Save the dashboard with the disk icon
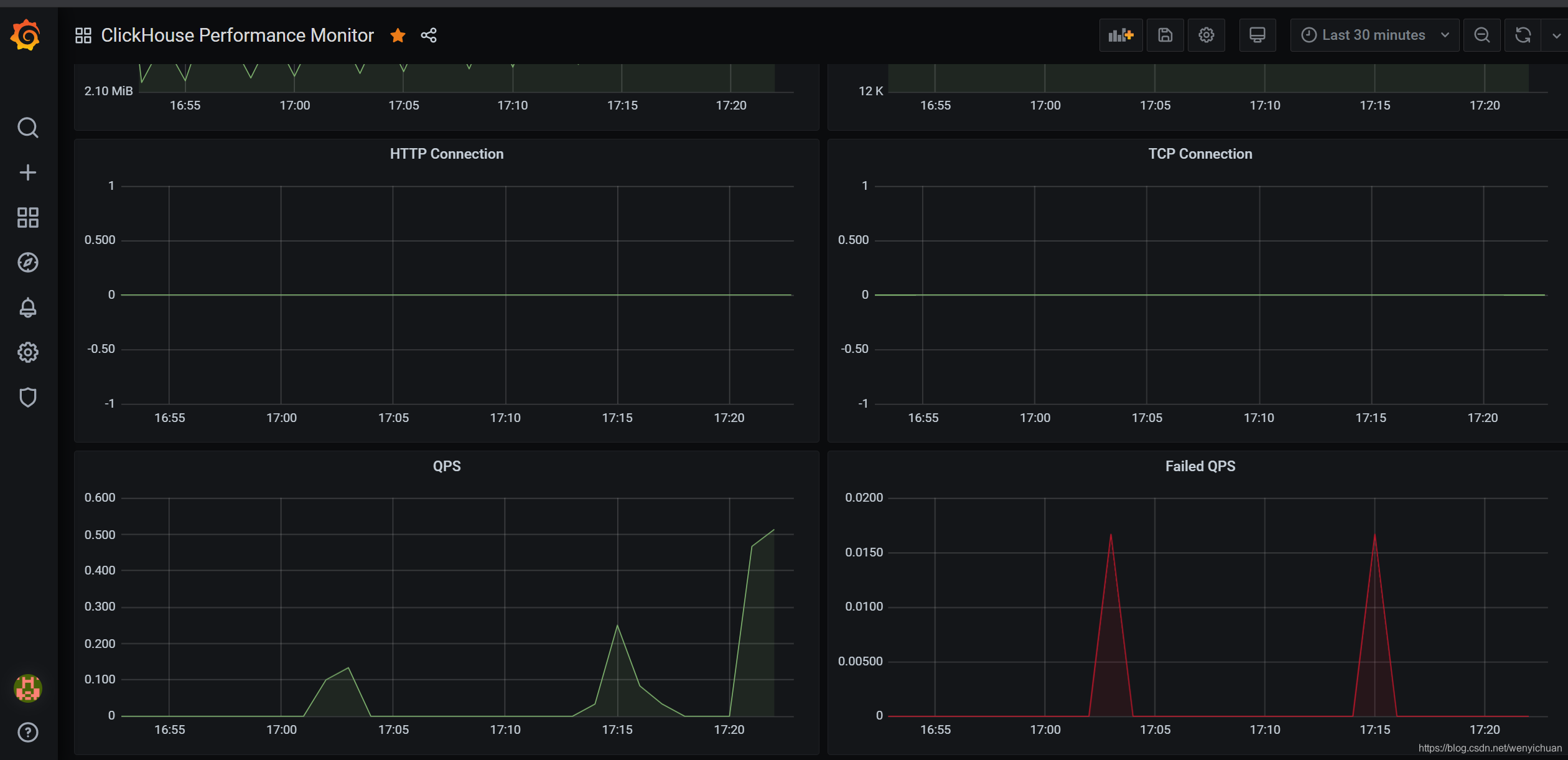Viewport: 1568px width, 760px height. click(x=1165, y=35)
